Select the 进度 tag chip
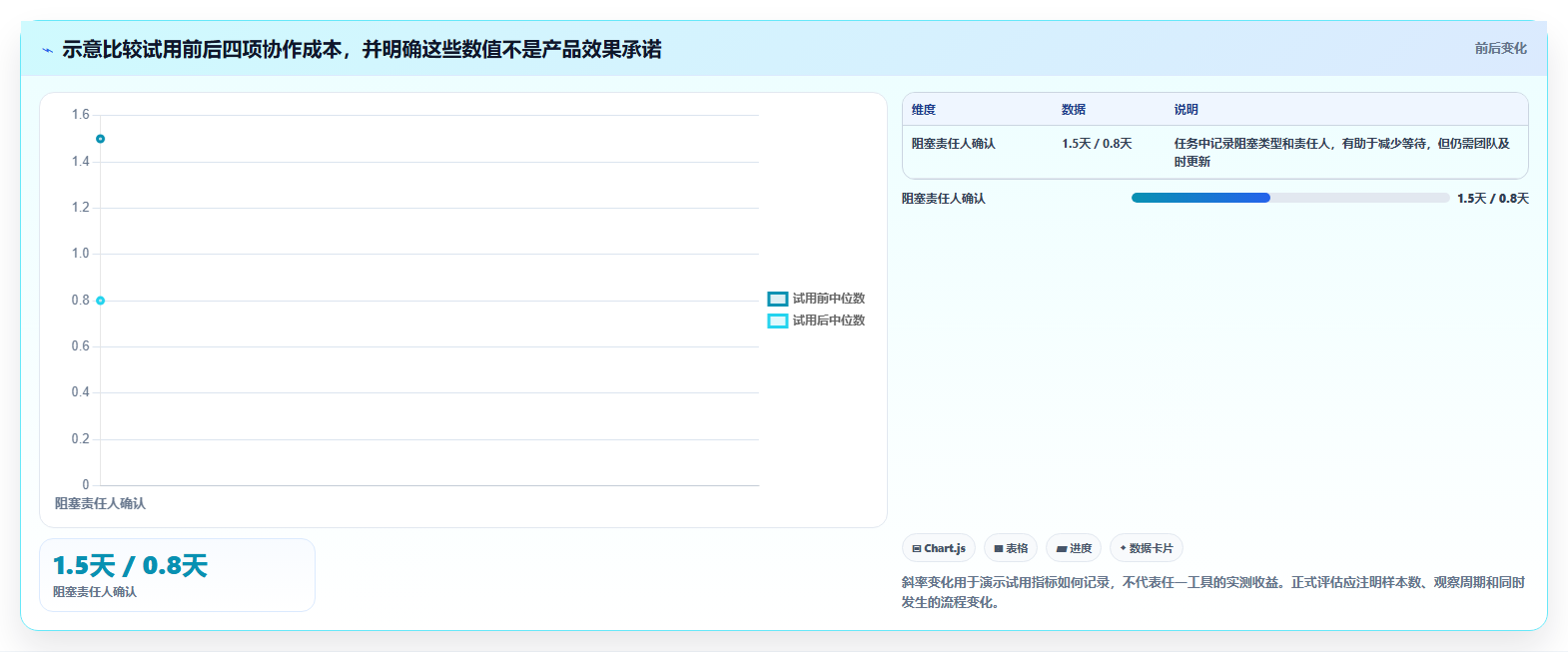 point(1074,548)
